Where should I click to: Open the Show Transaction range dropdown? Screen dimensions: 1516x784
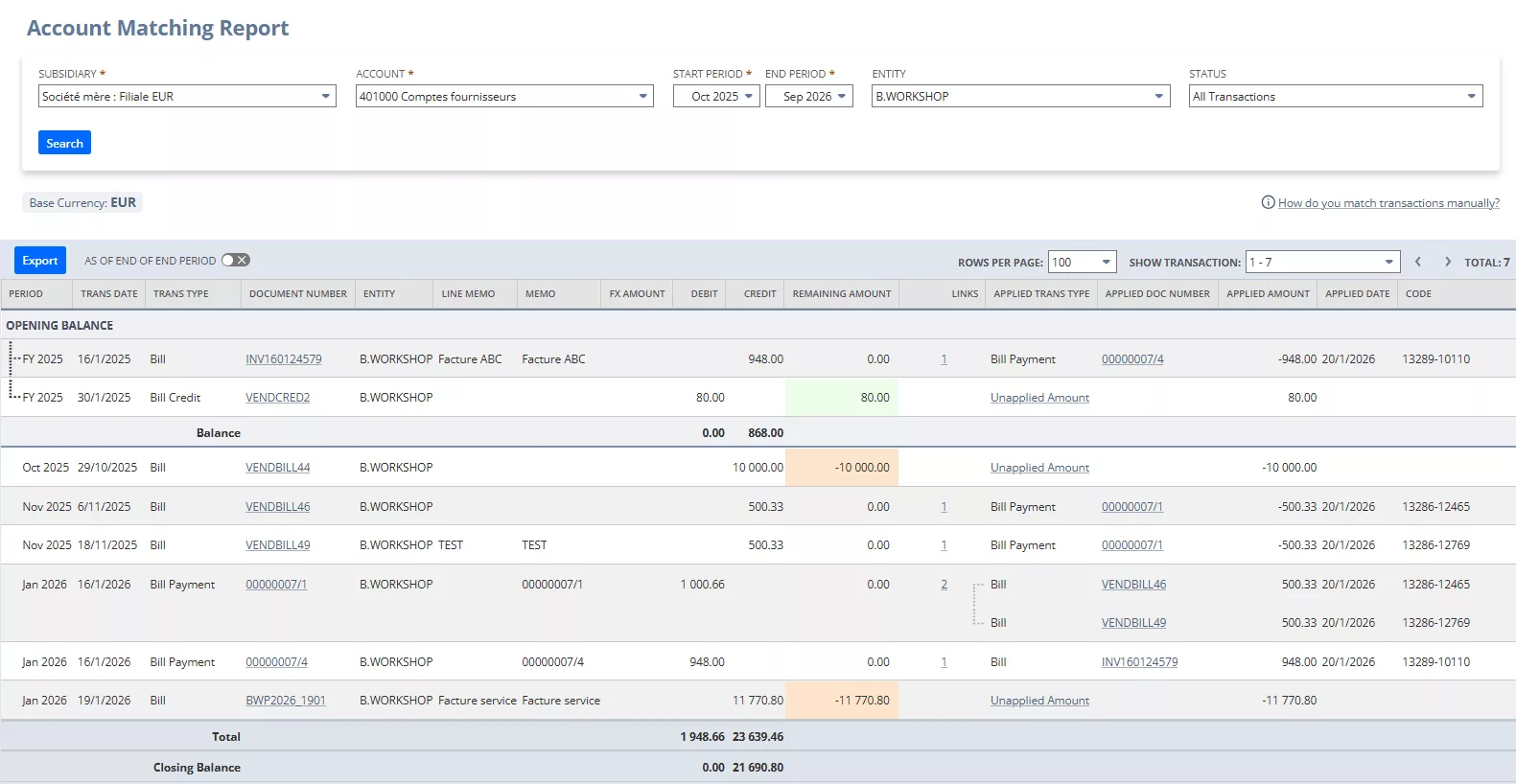(x=1322, y=262)
